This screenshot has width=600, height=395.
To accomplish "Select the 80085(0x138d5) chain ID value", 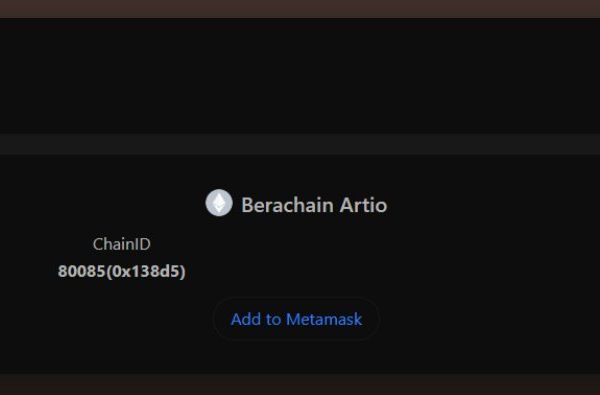I will (122, 271).
